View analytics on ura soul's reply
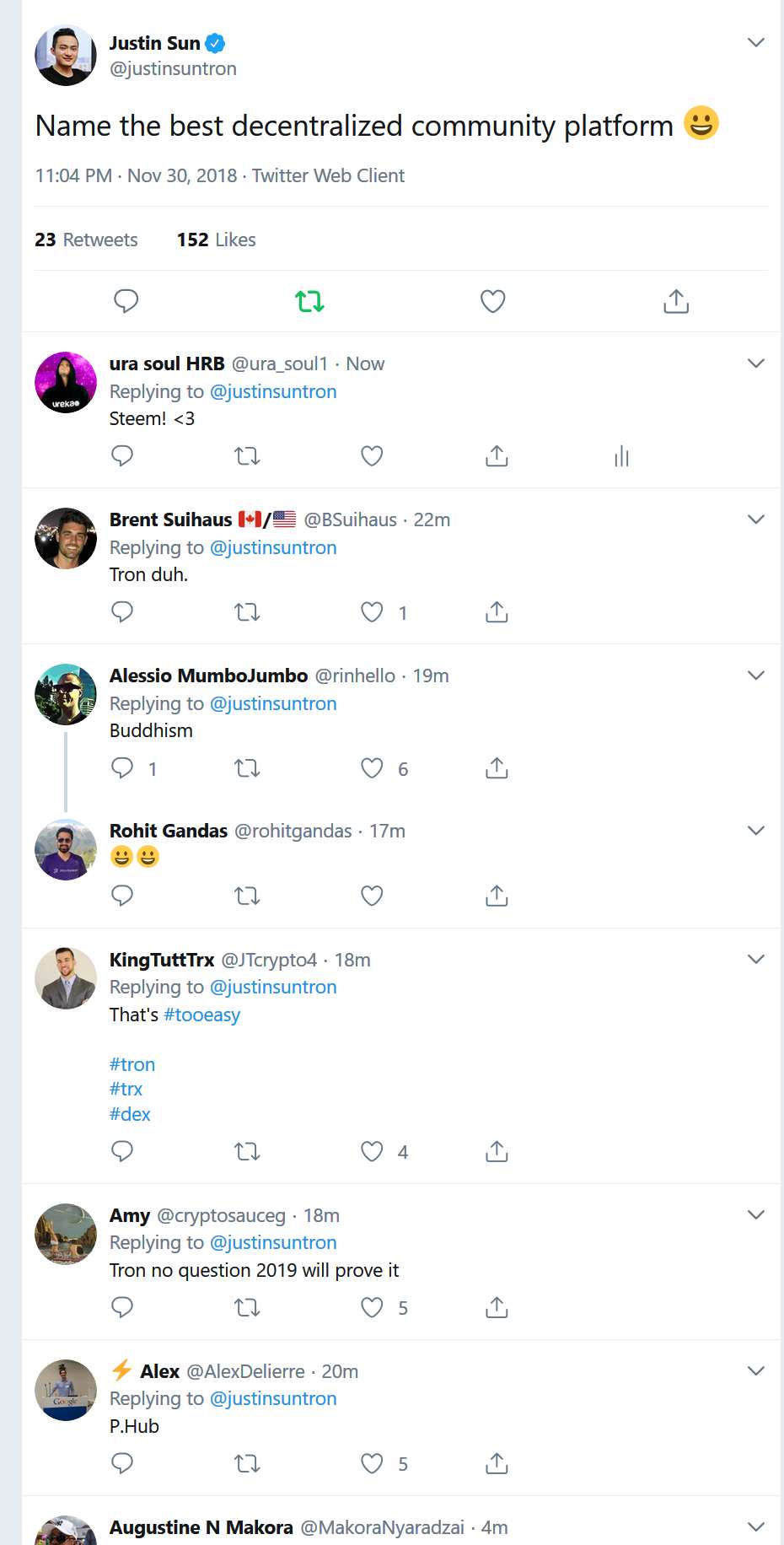Screen dimensions: 784x1545 click(x=621, y=456)
